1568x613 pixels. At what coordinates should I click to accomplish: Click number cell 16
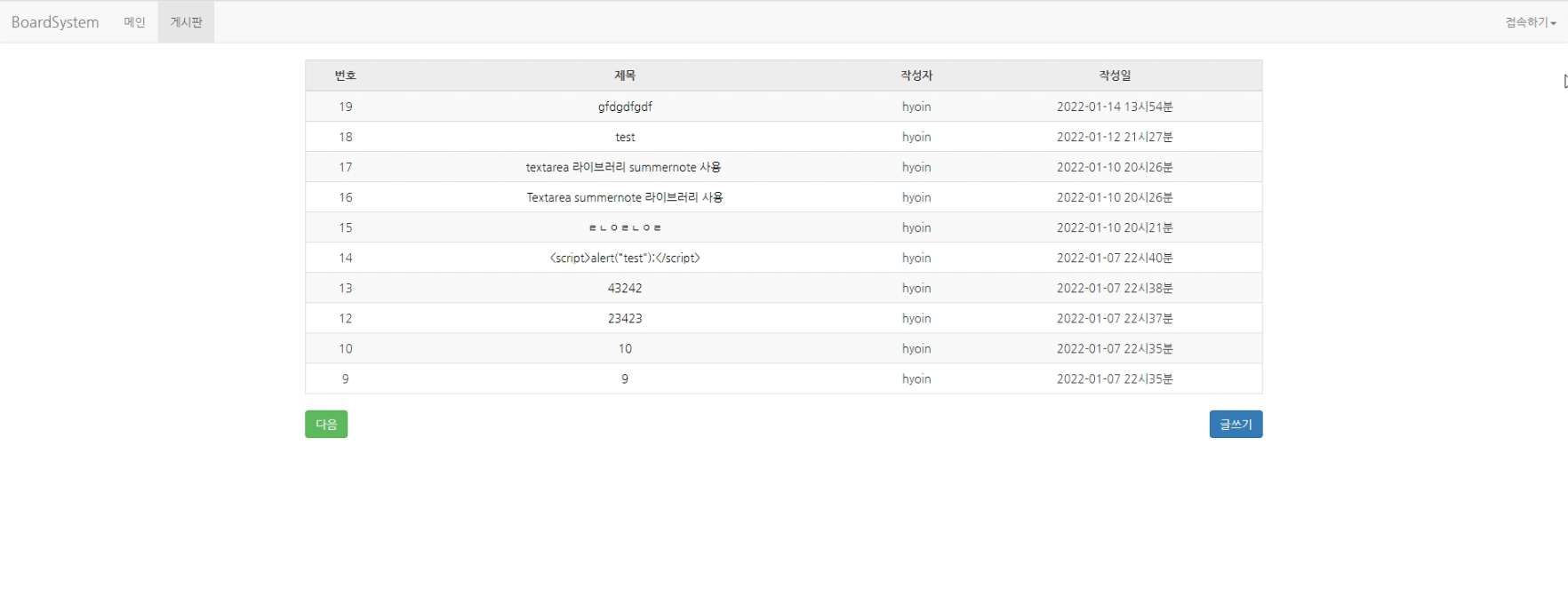[346, 197]
